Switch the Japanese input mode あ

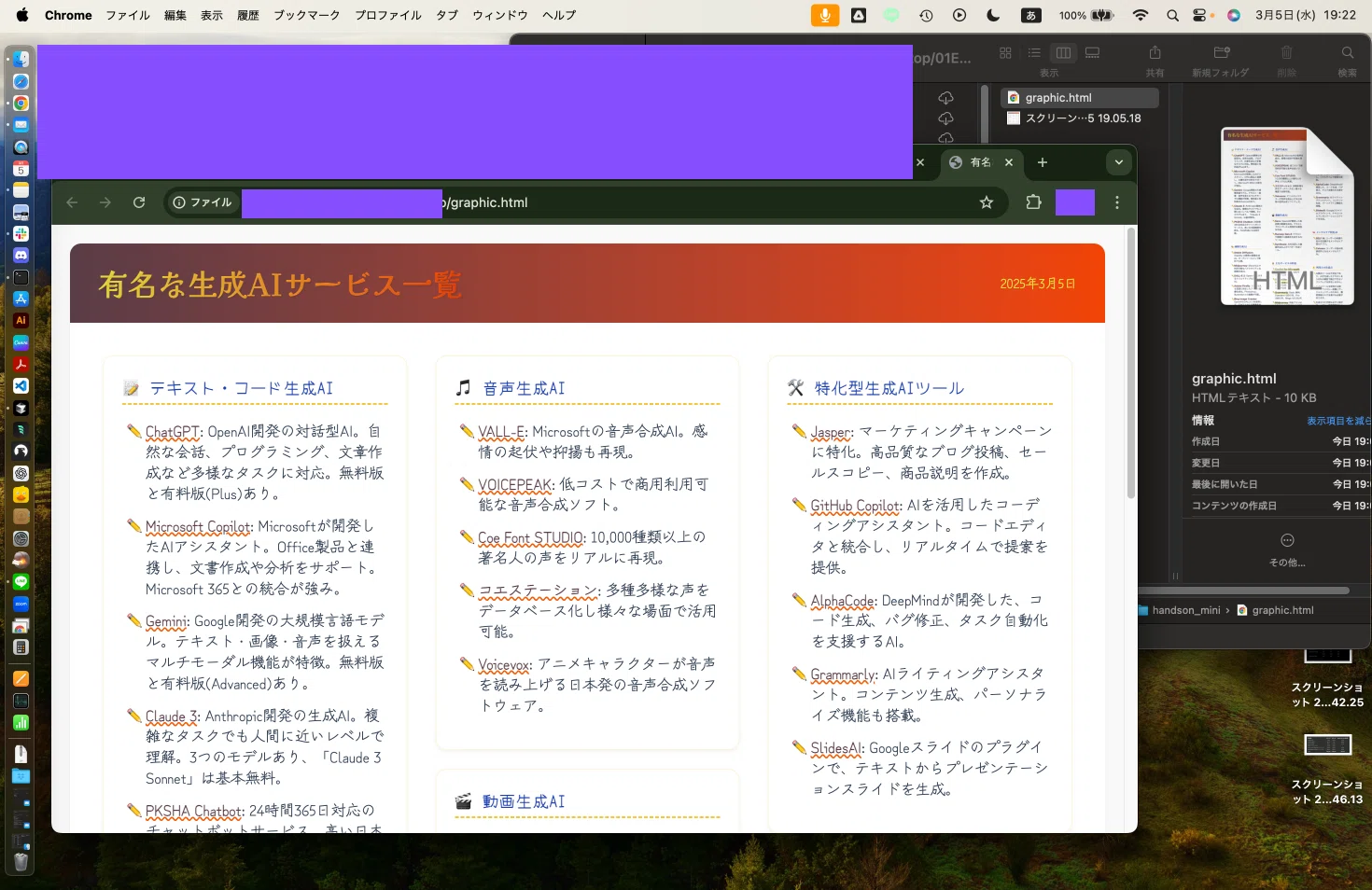click(1031, 15)
